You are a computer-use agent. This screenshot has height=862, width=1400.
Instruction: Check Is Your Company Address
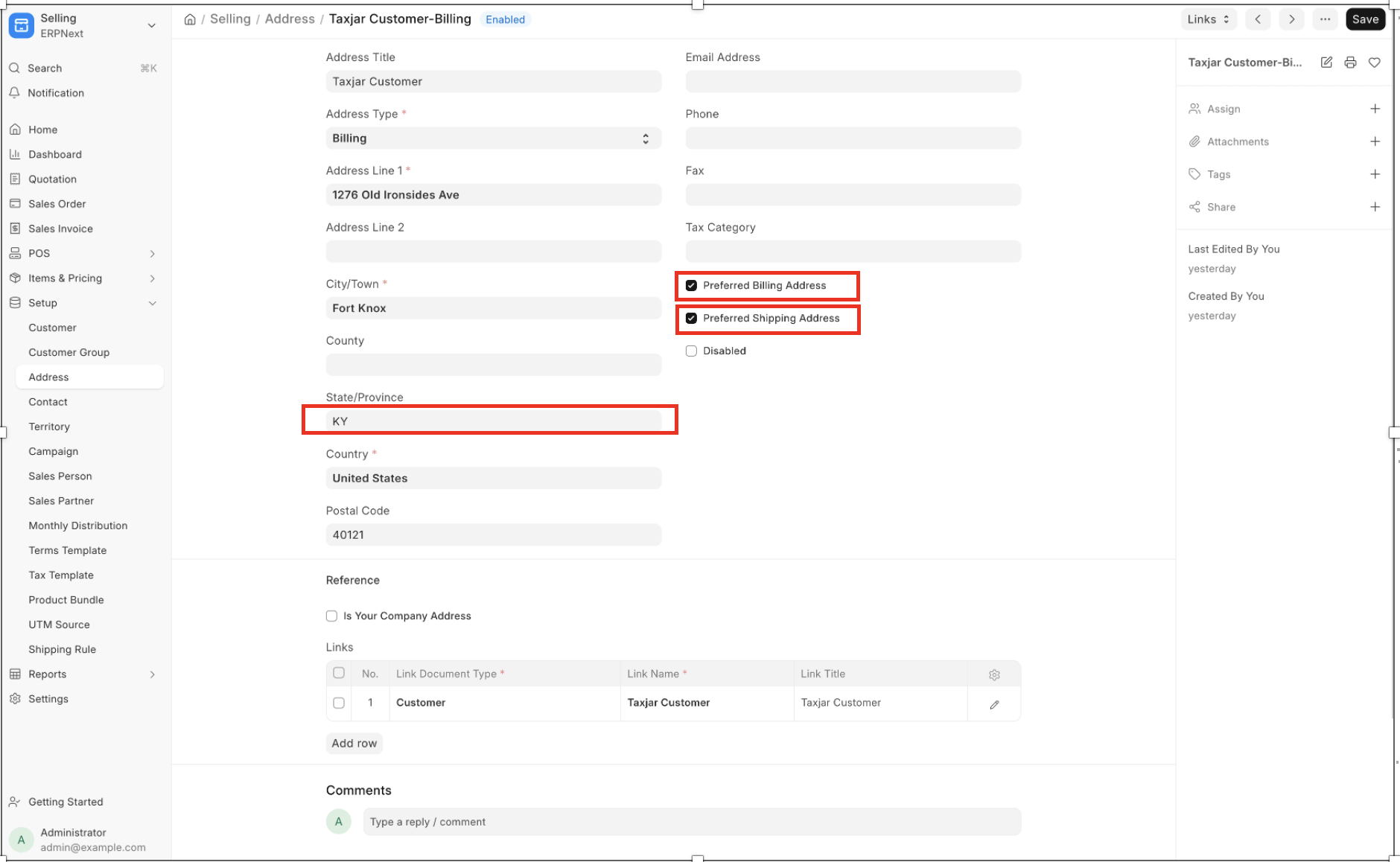pyautogui.click(x=331, y=616)
